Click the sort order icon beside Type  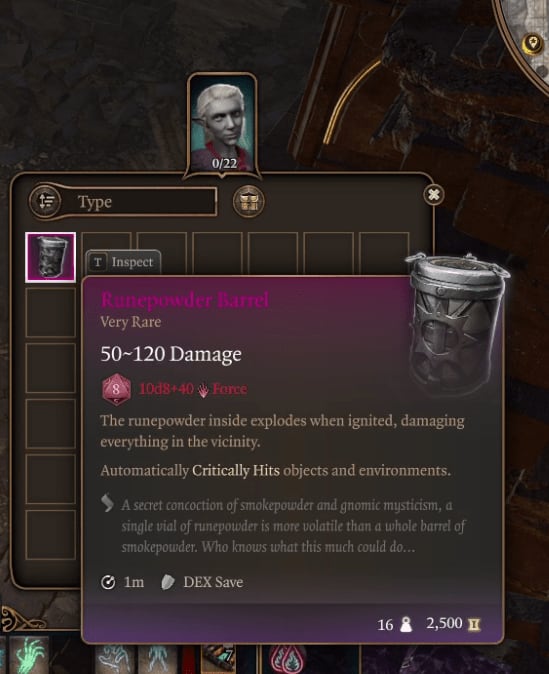tap(46, 201)
